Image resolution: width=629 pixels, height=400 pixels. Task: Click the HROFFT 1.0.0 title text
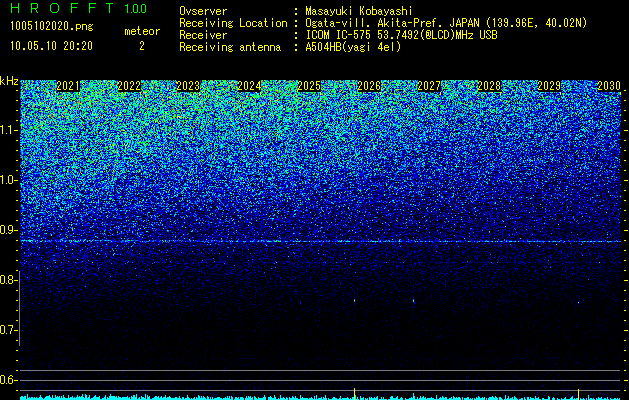point(79,8)
